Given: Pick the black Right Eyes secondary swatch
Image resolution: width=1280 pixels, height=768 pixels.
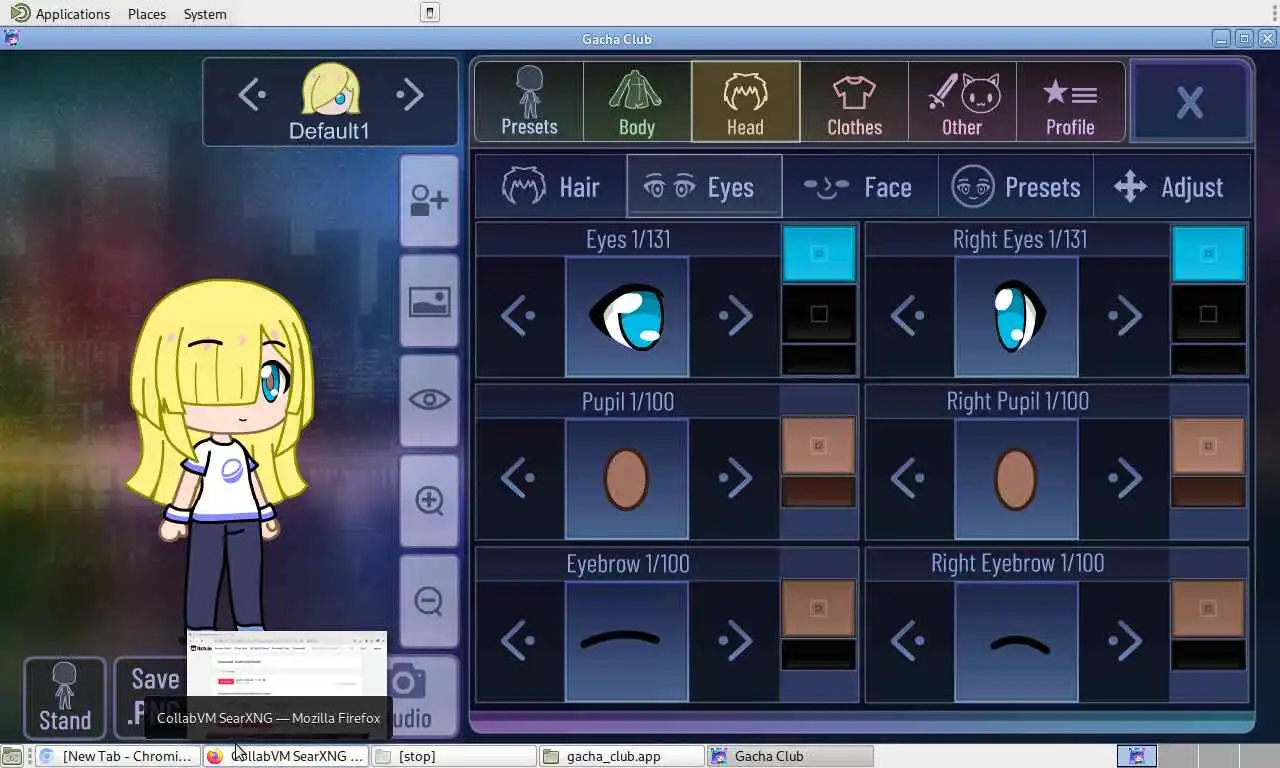Looking at the screenshot, I should point(1208,314).
